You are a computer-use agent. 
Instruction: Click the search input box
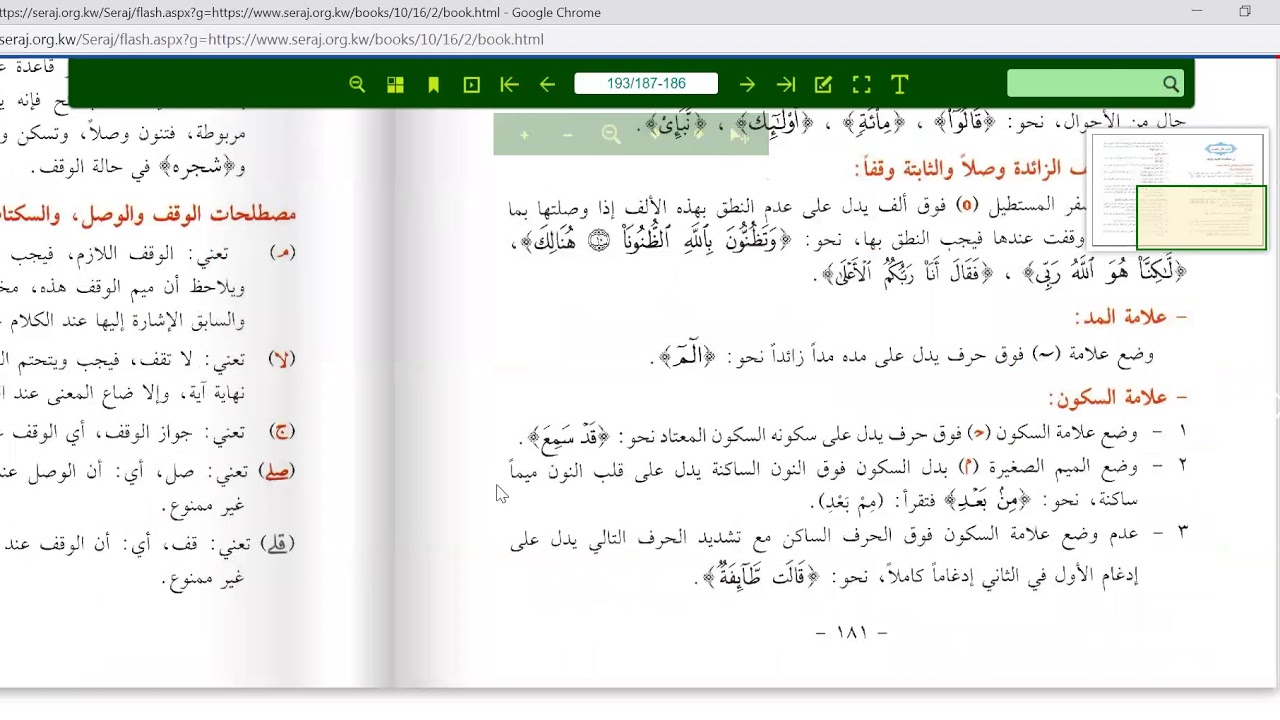click(1084, 84)
